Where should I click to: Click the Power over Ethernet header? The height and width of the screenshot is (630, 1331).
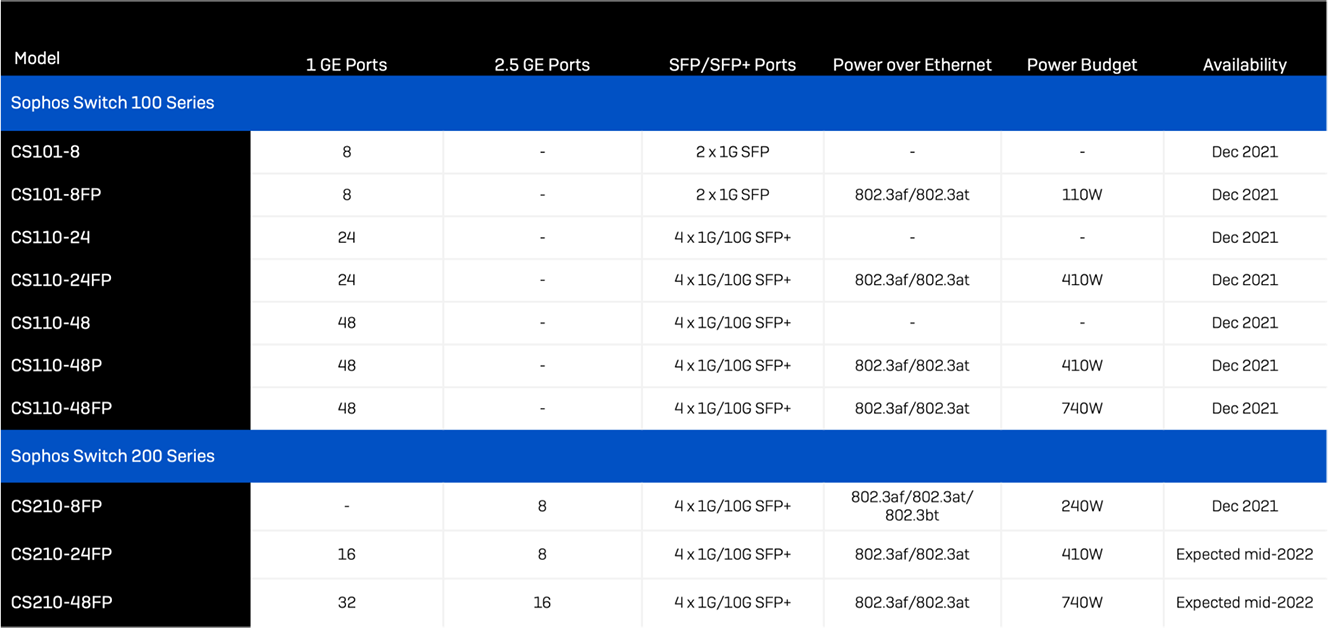pyautogui.click(x=911, y=64)
